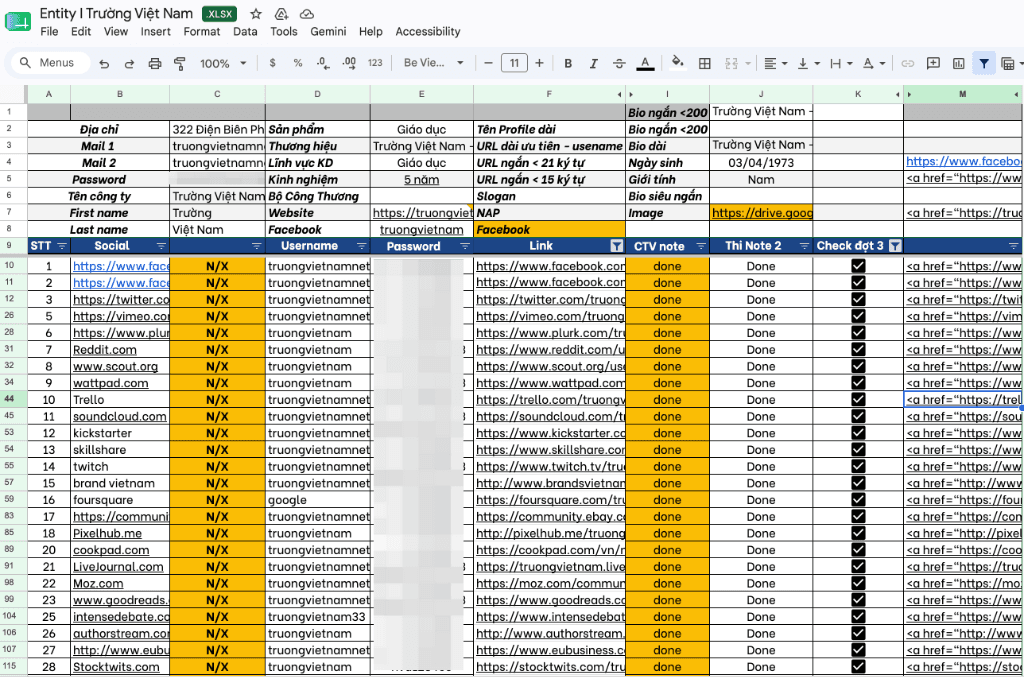This screenshot has width=1024, height=677.
Task: Open the trello.com link in Link column
Action: pyautogui.click(x=551, y=400)
